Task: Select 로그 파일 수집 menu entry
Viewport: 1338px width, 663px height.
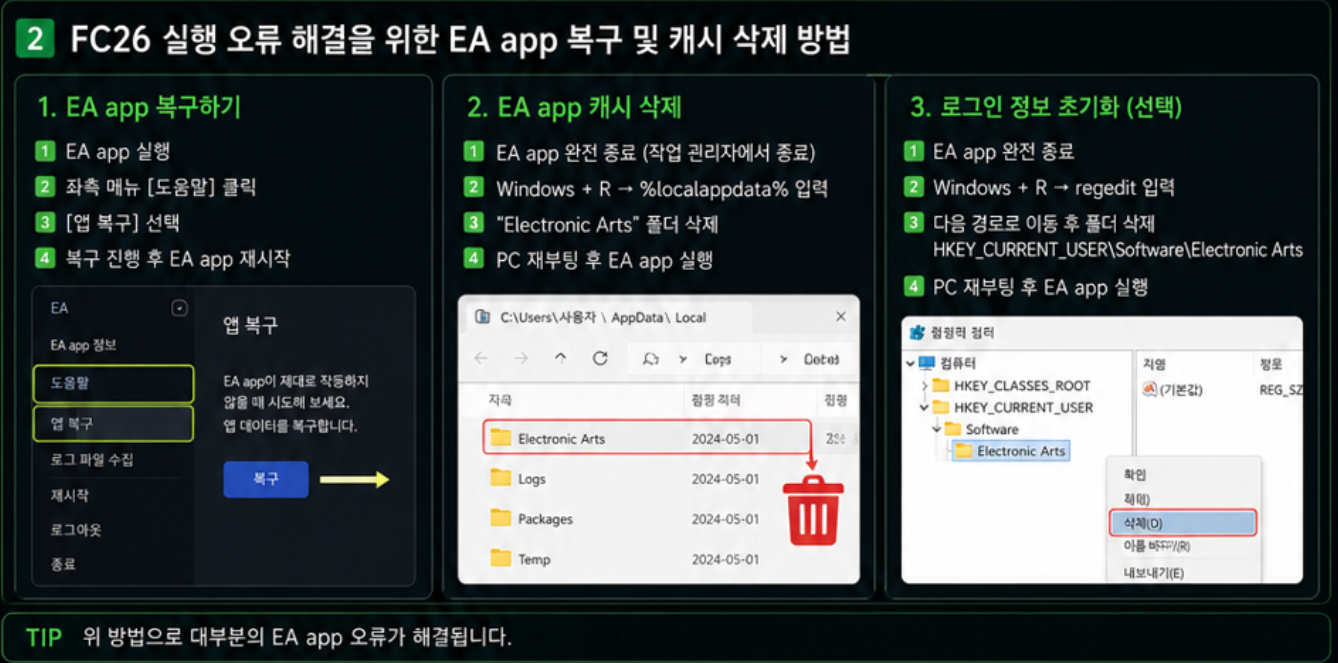Action: coord(92,460)
